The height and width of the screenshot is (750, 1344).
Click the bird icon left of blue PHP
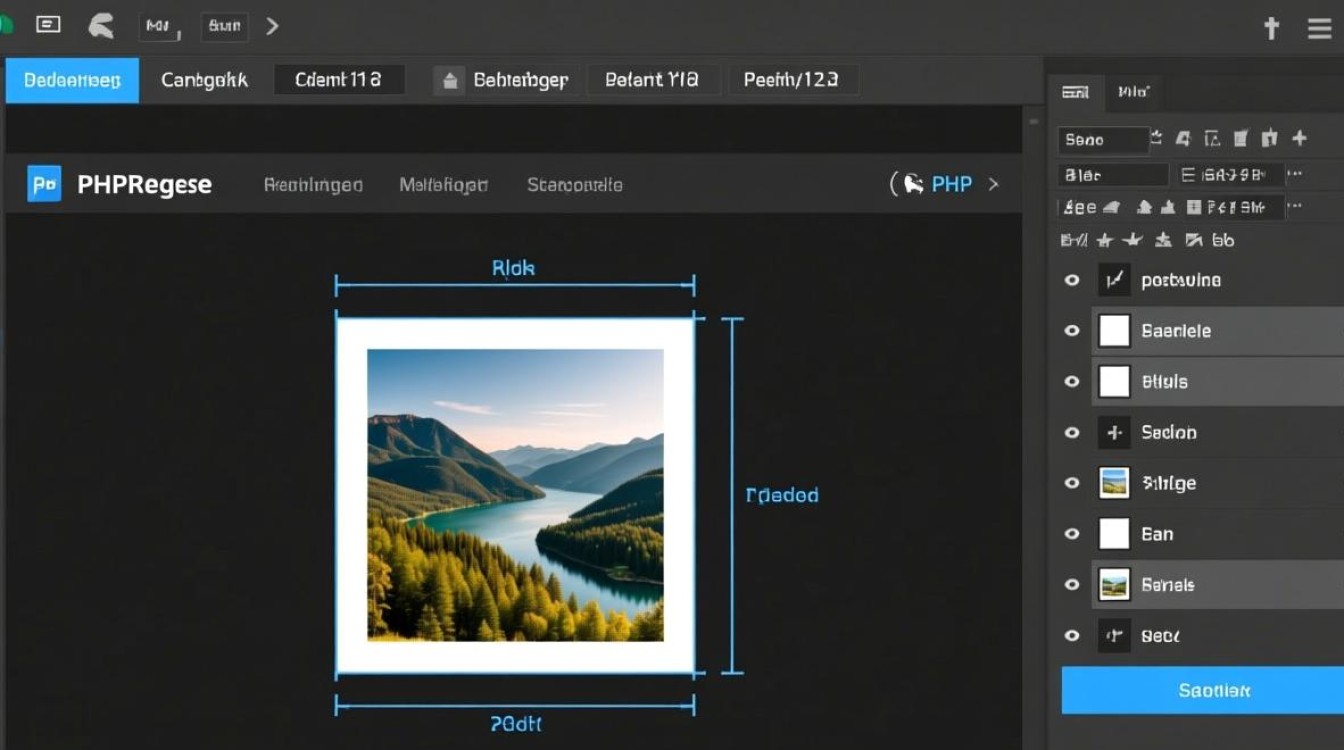click(x=912, y=184)
